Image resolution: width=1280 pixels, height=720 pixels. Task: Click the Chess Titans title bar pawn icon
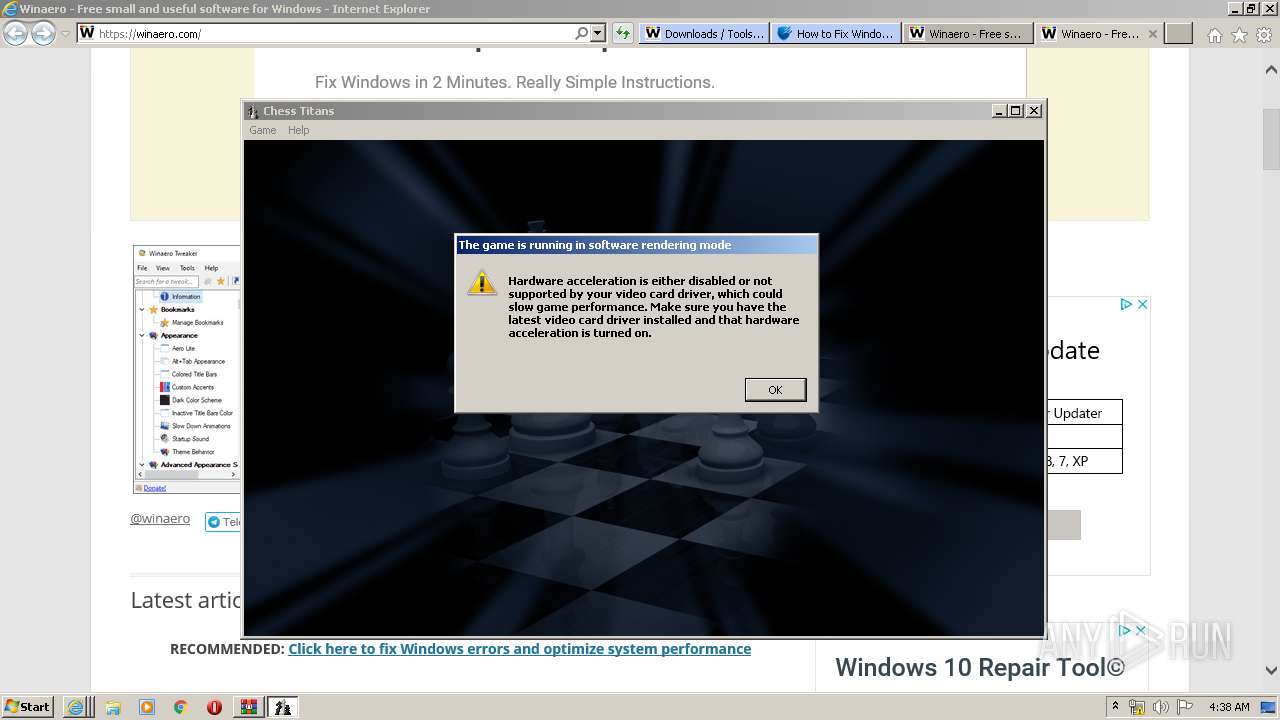pyautogui.click(x=253, y=111)
